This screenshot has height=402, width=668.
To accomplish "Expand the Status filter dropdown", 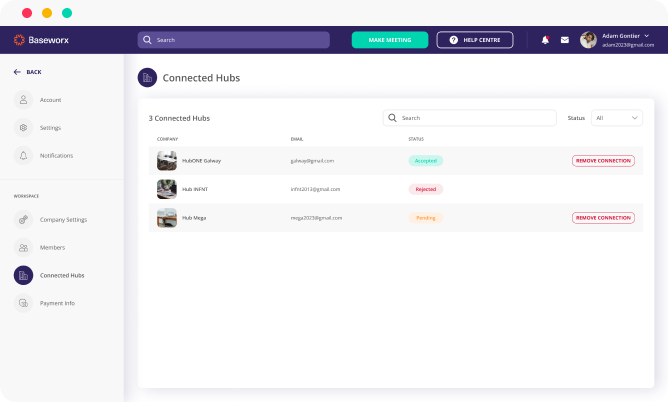I will [617, 118].
